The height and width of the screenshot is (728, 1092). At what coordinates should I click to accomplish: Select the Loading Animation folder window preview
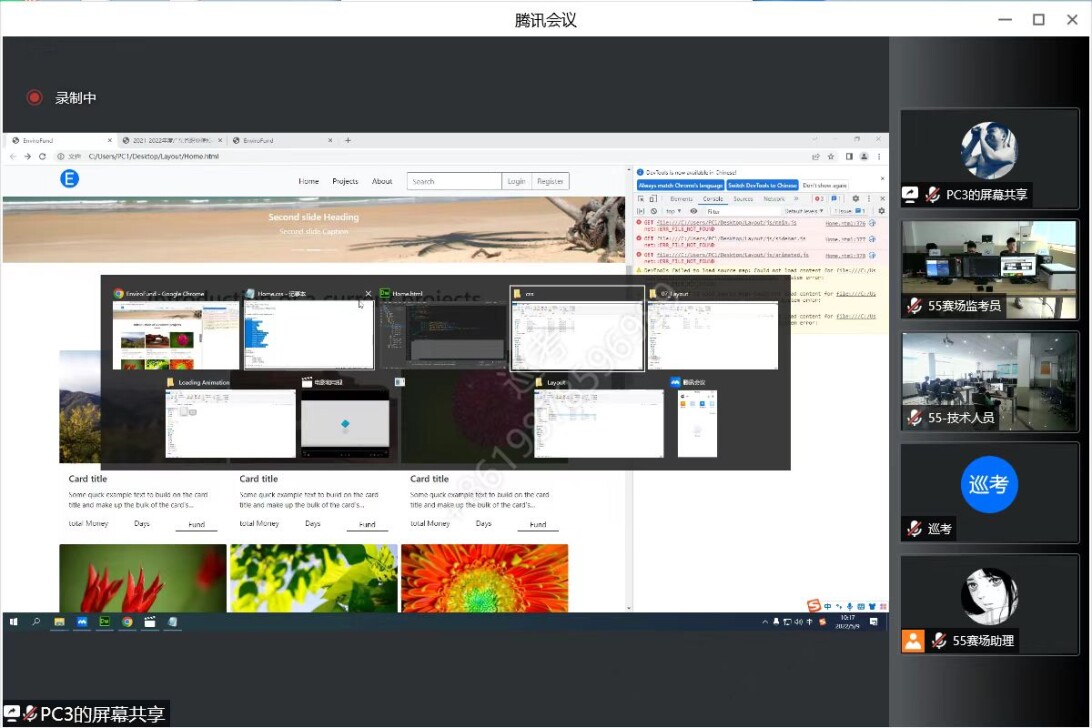[231, 418]
